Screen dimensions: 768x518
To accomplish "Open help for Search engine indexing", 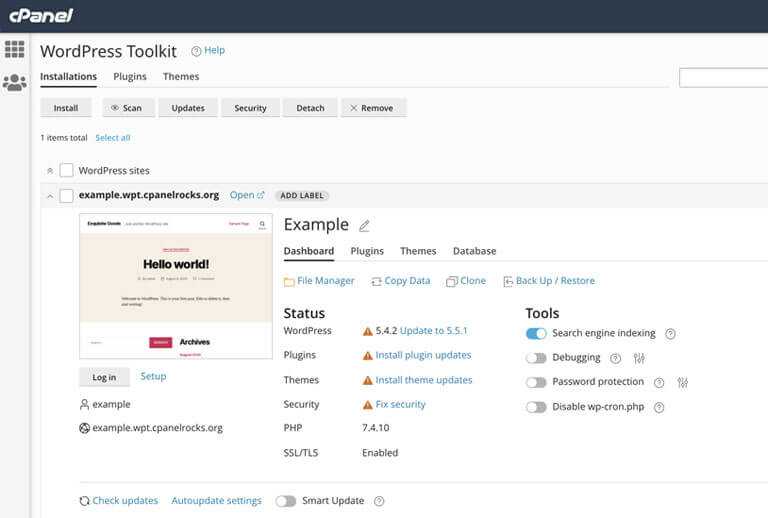I will (670, 334).
